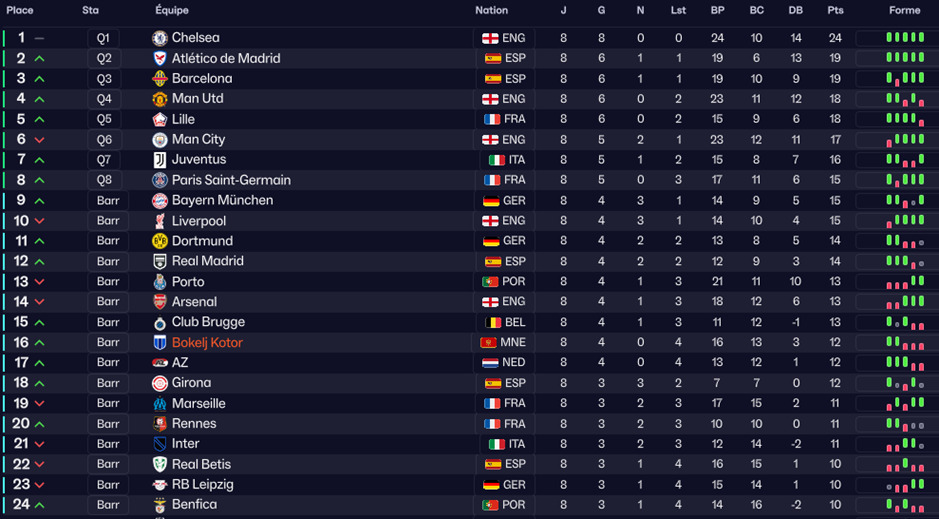Image resolution: width=939 pixels, height=519 pixels.
Task: Click the Belgium flag for Club Brugge
Action: coord(492,323)
